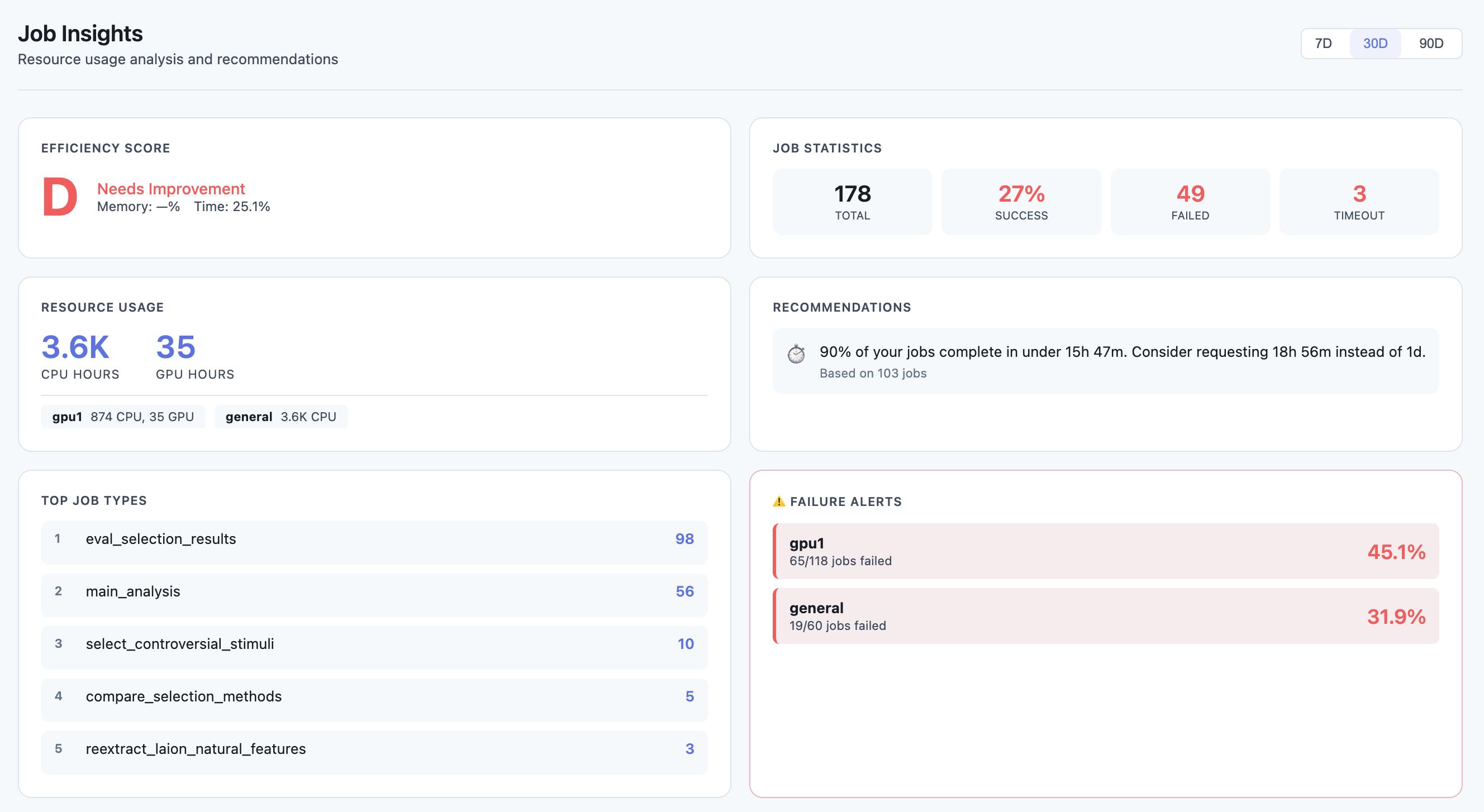Click the 49 Failed stat tile
1484x812 pixels.
(x=1190, y=202)
